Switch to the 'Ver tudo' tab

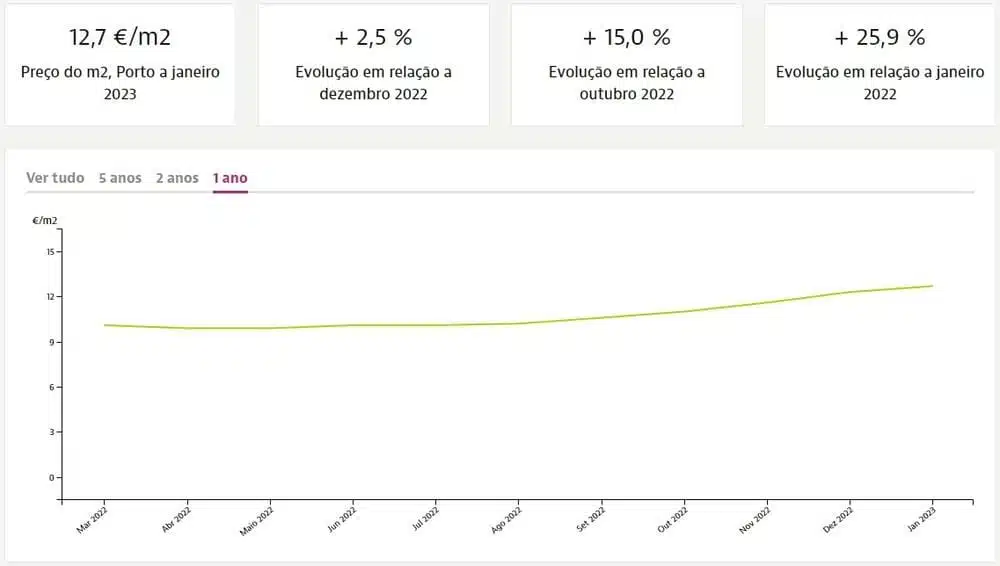[55, 178]
